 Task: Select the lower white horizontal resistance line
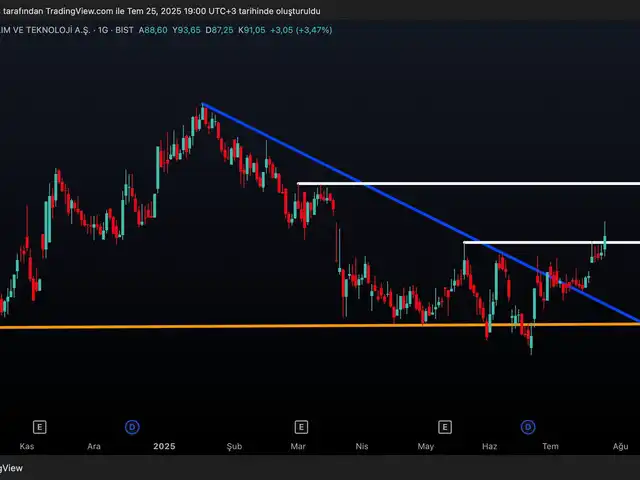[x=540, y=242]
